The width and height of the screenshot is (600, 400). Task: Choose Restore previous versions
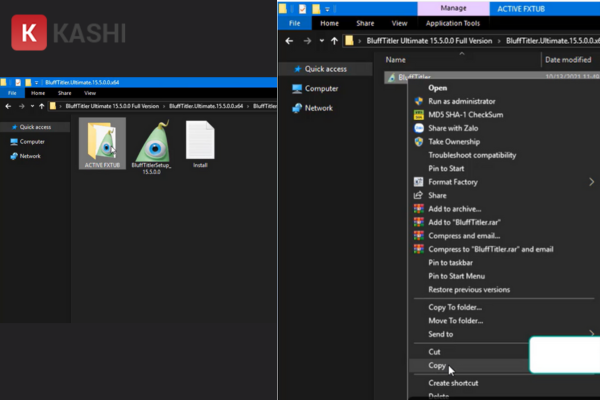469,289
